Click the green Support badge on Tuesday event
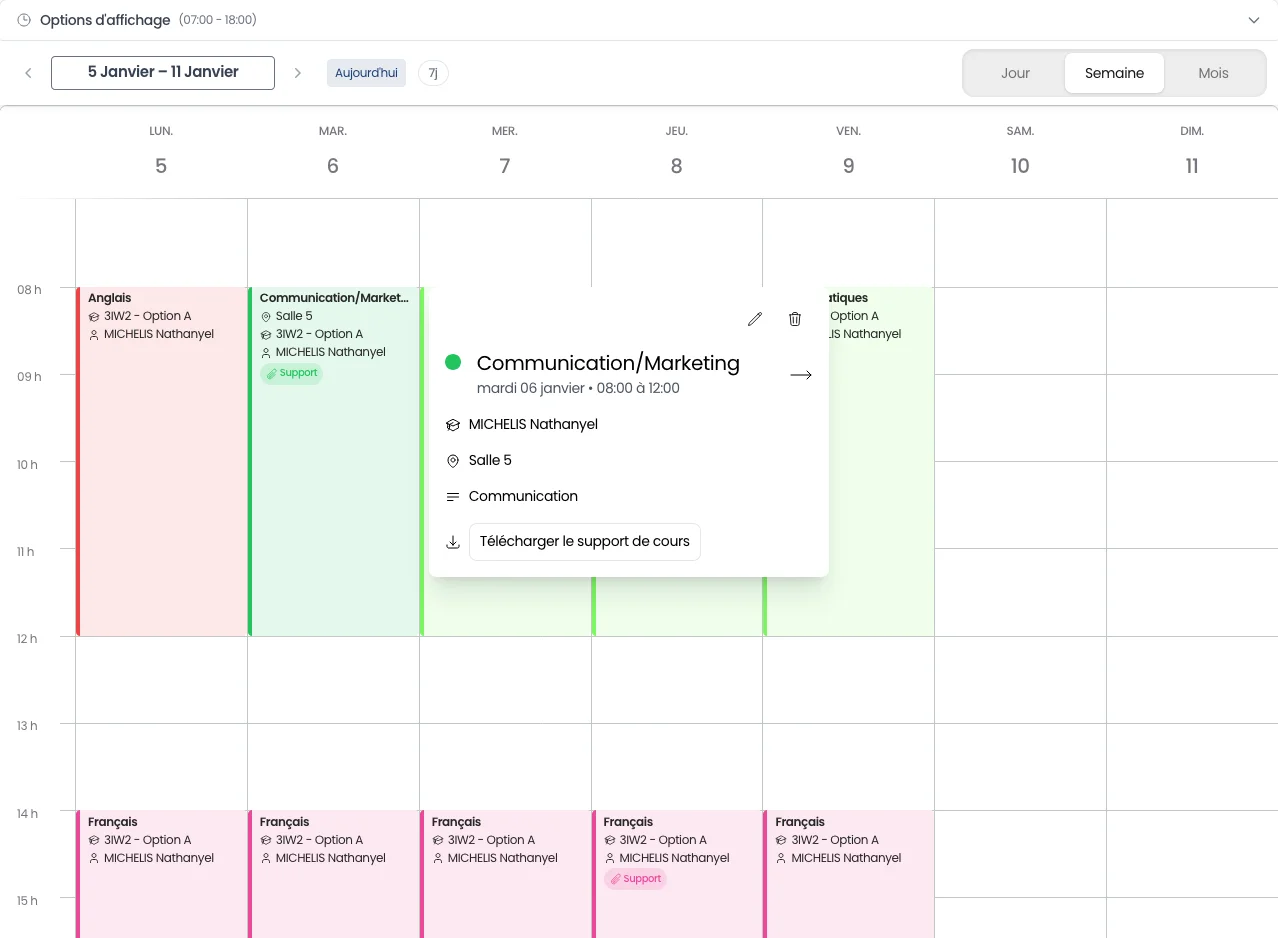 tap(291, 373)
